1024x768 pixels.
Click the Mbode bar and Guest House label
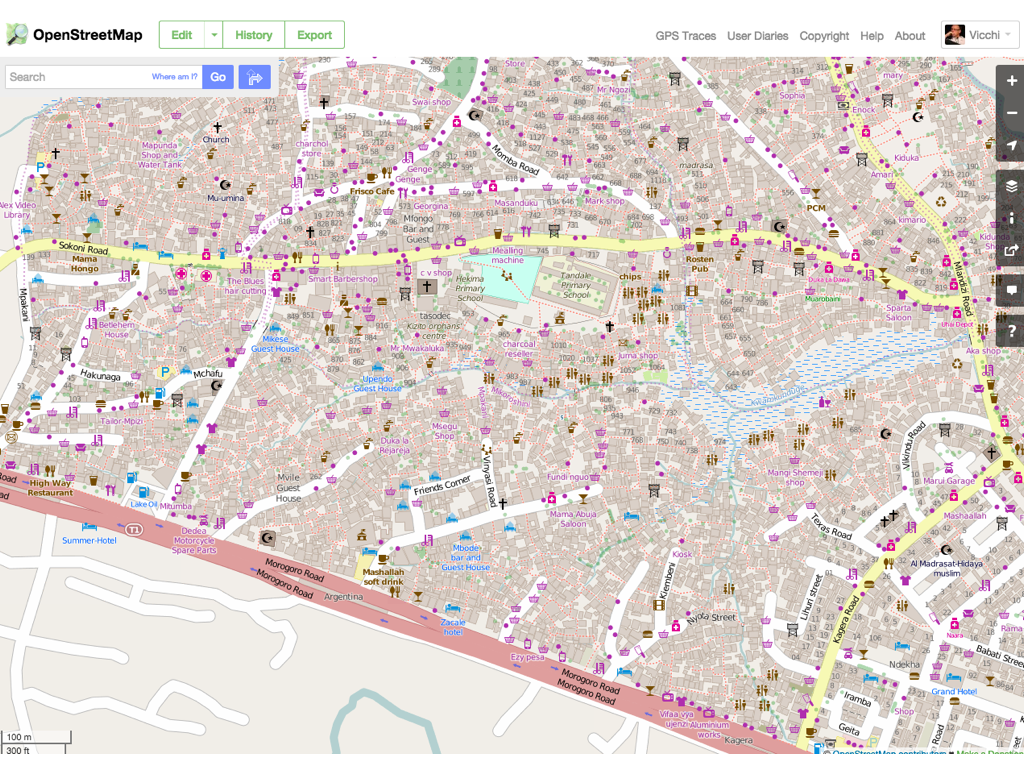466,557
